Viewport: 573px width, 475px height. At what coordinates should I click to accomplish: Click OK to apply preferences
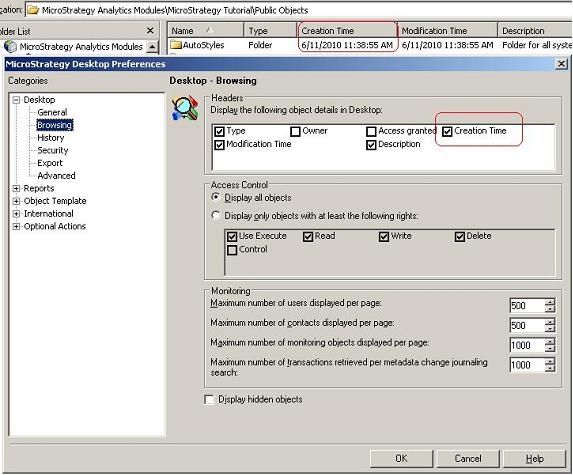coord(401,459)
